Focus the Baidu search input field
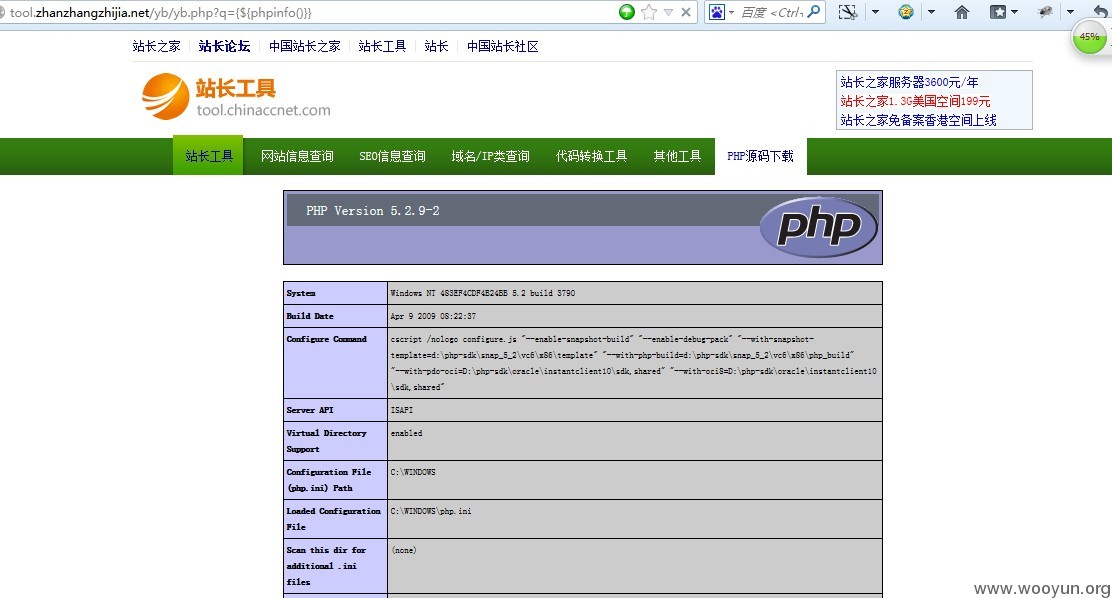The image size is (1112, 598). 772,12
